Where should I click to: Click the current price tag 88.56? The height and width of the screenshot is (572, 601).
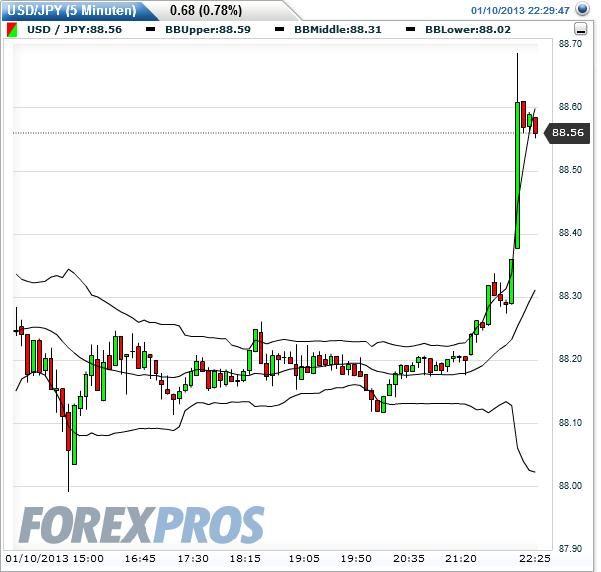tap(567, 133)
